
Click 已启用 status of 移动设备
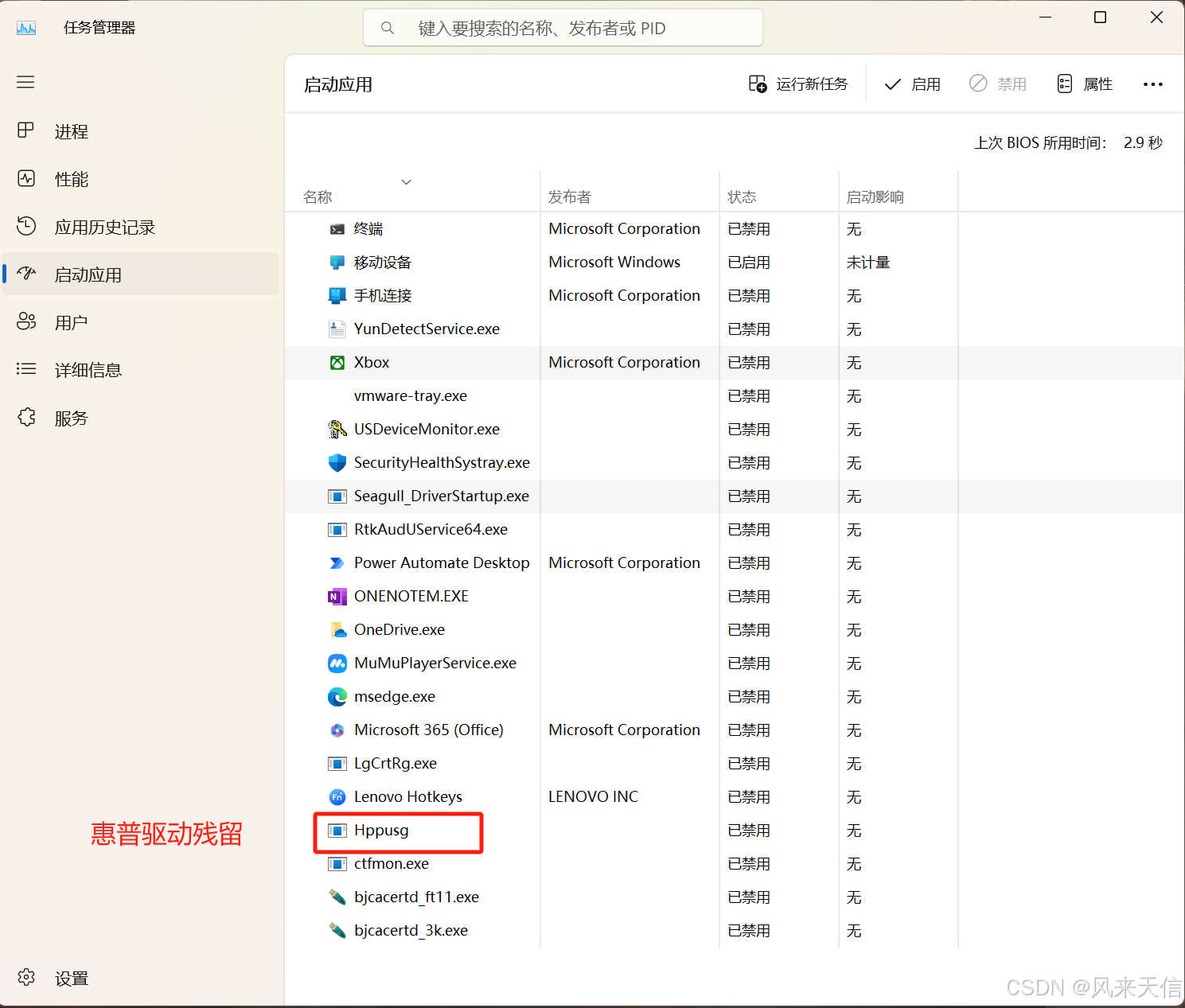(749, 263)
